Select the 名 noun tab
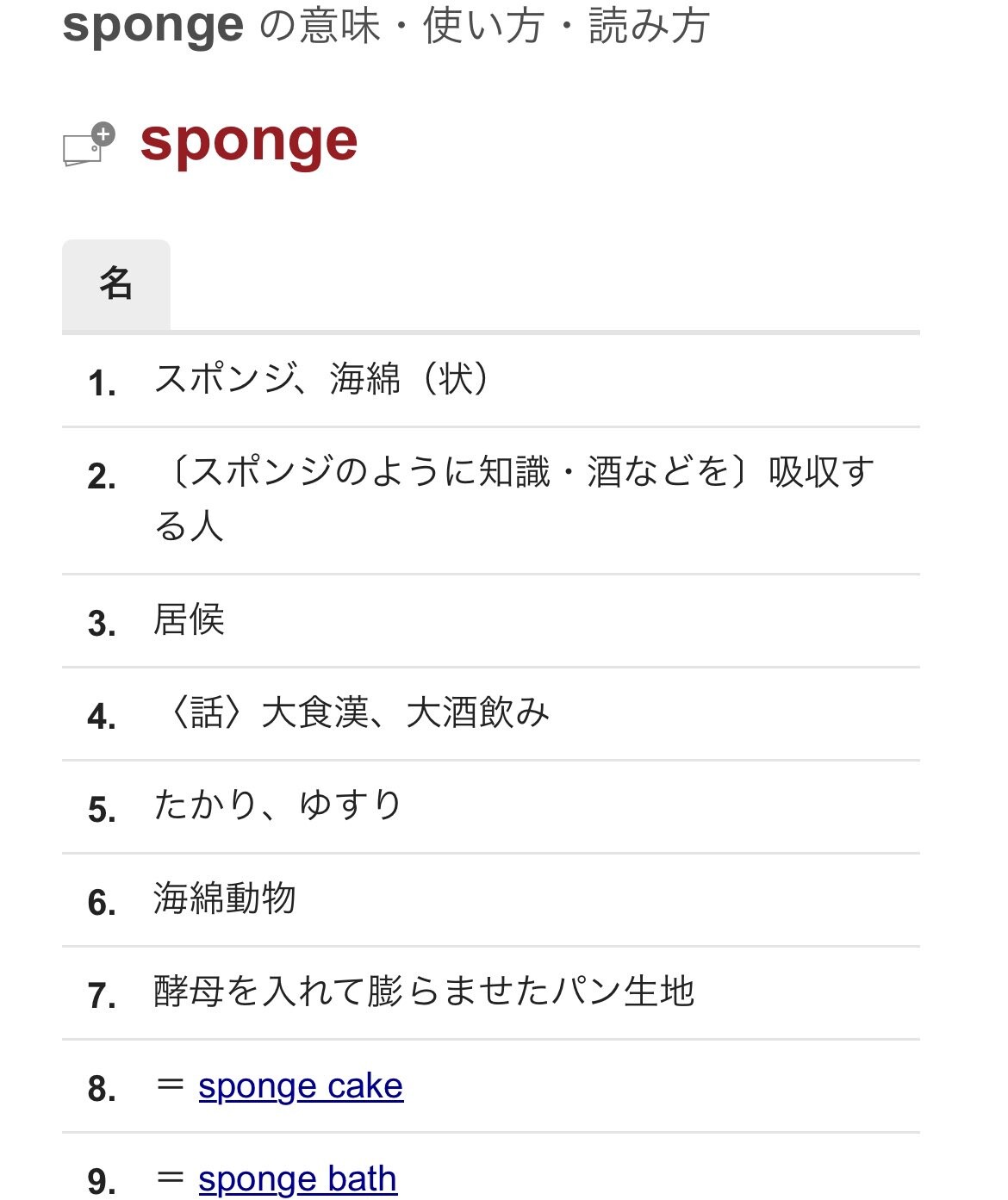Screen dimensions: 1008x1200 tap(115, 284)
